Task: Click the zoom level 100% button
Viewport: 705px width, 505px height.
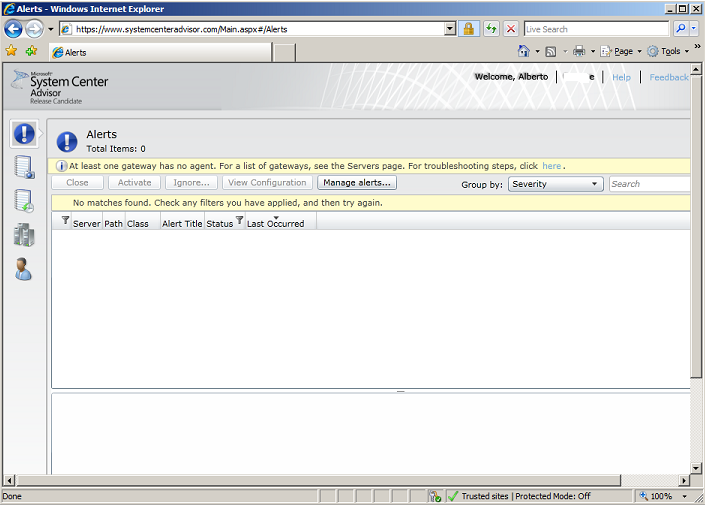Action: click(x=657, y=496)
